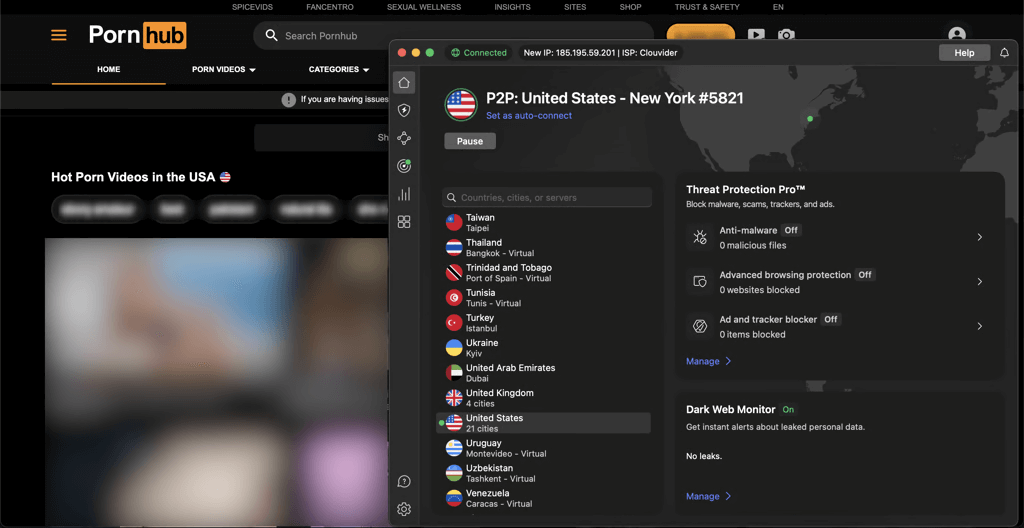Select Tunisia Tunis - Virtual server
This screenshot has width=1024, height=528.
pyautogui.click(x=543, y=298)
